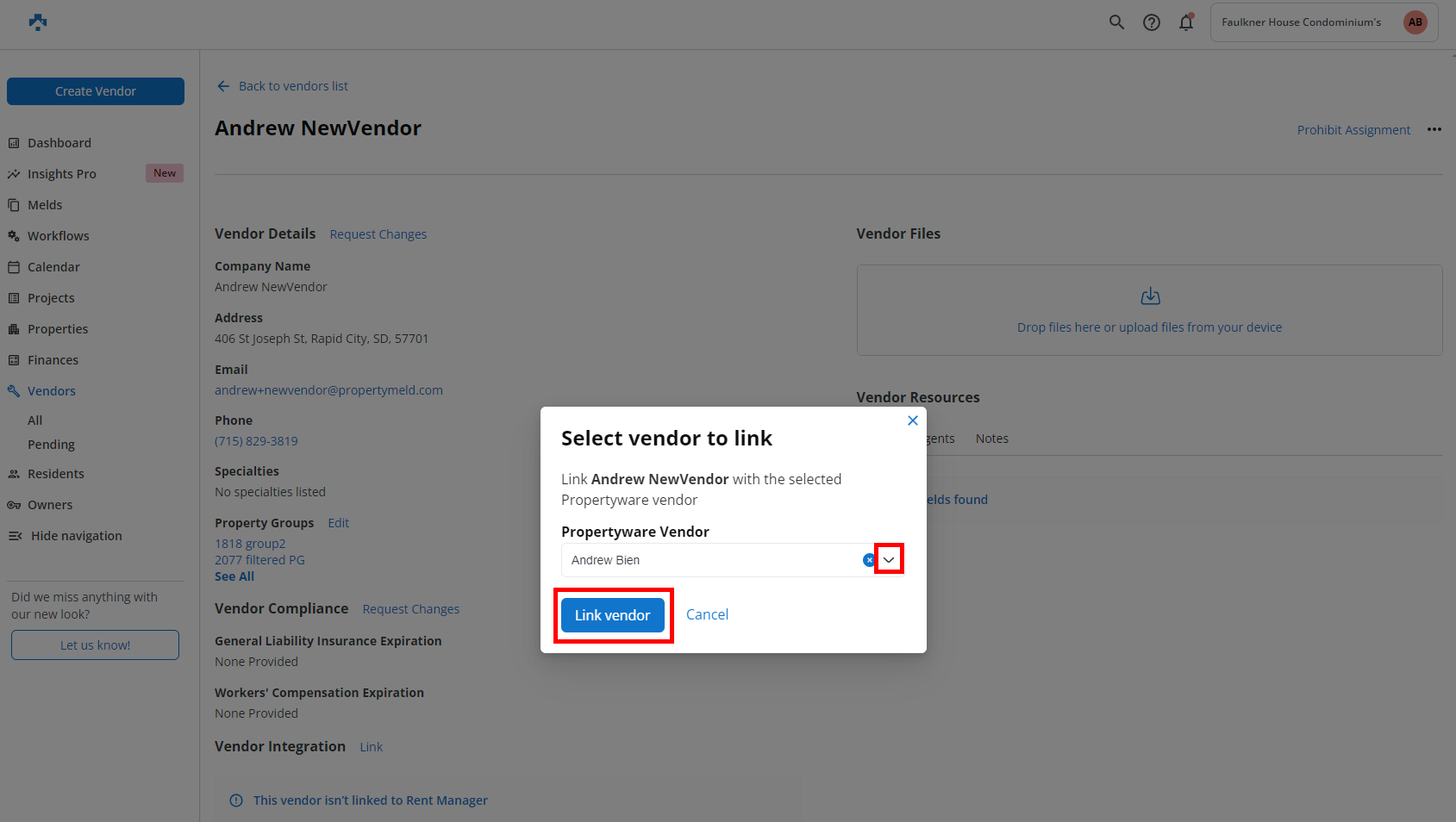Click the AB user avatar
1456x822 pixels.
(x=1415, y=22)
